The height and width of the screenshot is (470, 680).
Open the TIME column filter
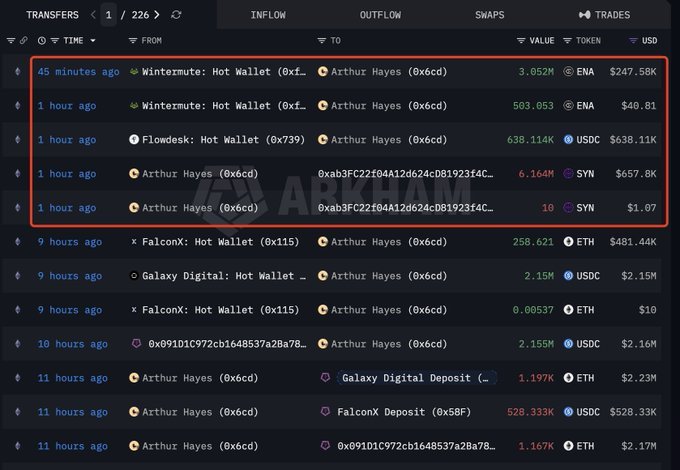55,41
